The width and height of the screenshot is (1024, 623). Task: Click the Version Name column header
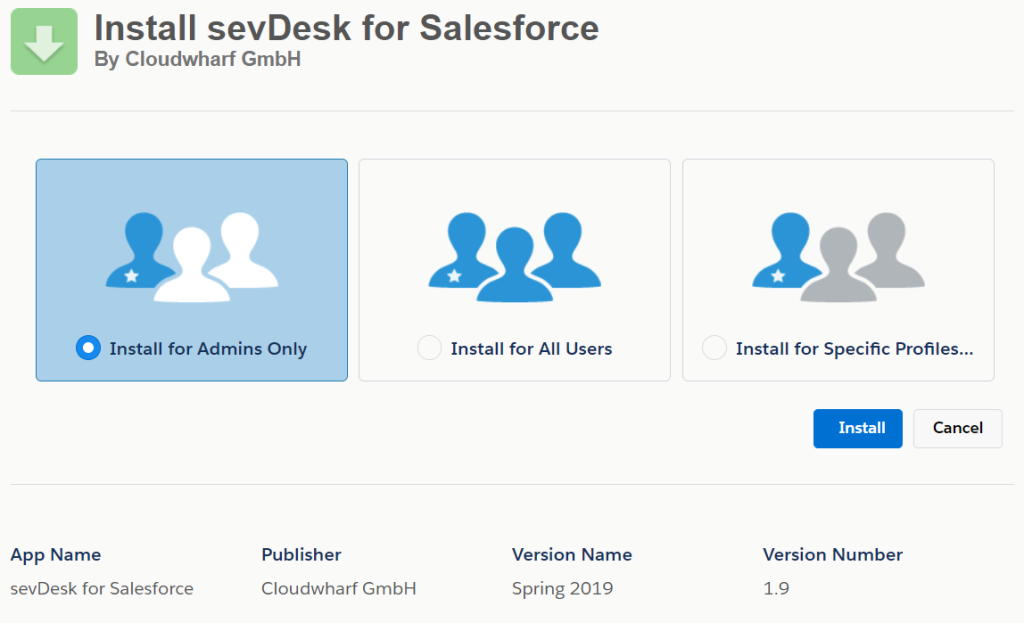(x=572, y=554)
